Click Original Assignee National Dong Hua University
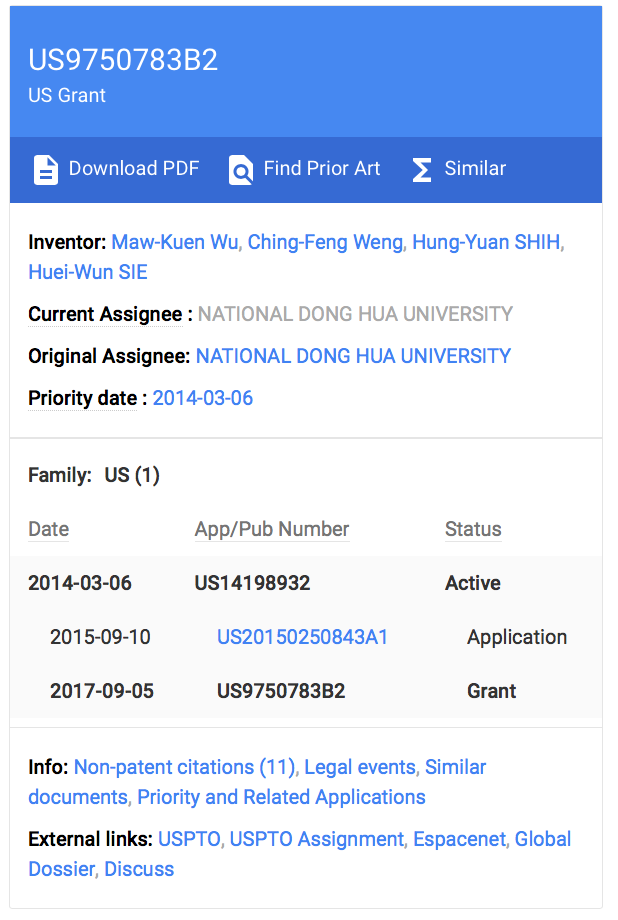This screenshot has width=618, height=920. [x=353, y=356]
